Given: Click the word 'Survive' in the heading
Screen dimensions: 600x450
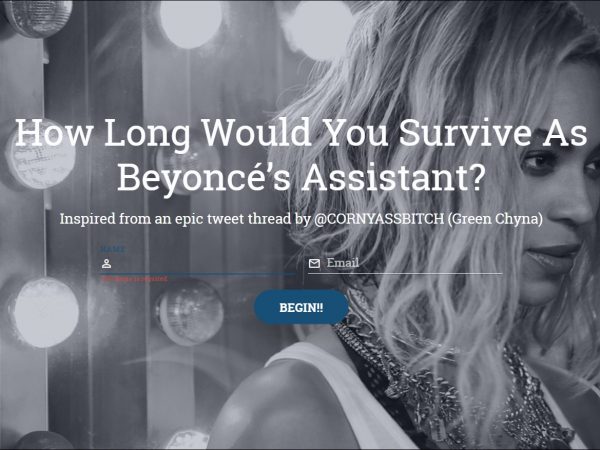Looking at the screenshot, I should [x=466, y=132].
